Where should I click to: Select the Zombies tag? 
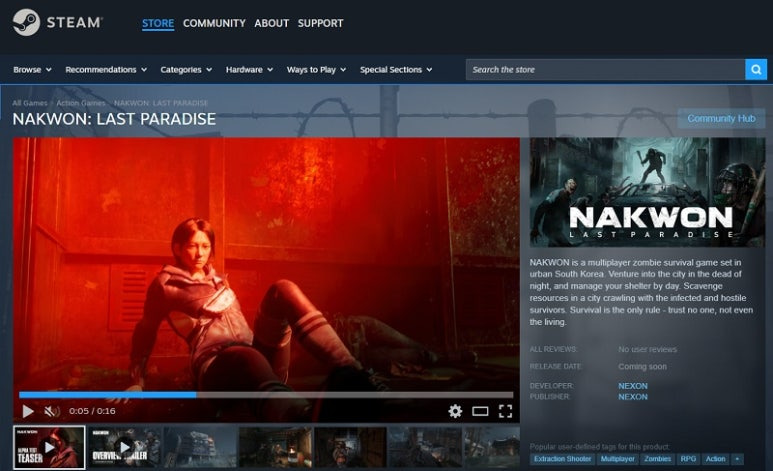point(658,459)
